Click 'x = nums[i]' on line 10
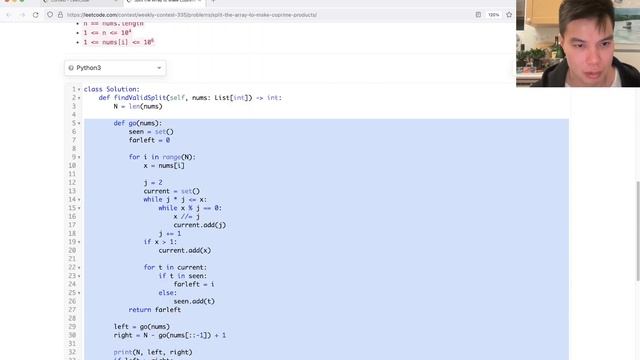 tap(164, 166)
